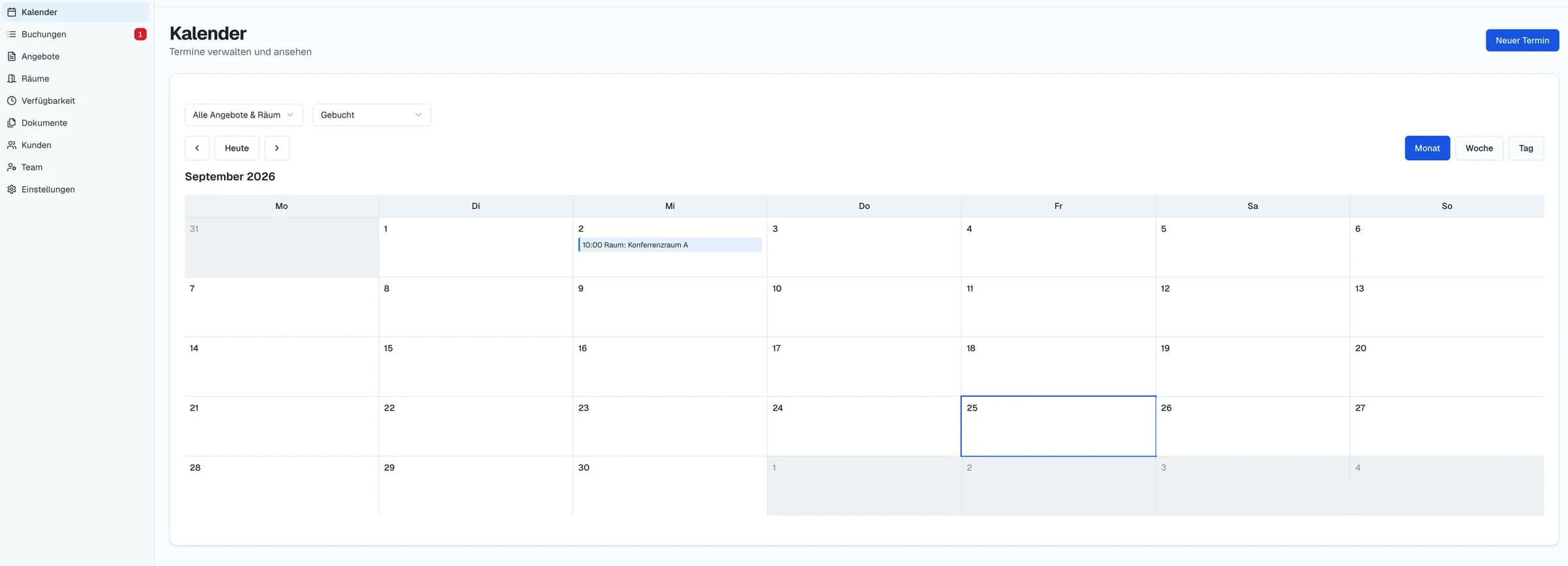This screenshot has width=1568, height=566.
Task: Open Verfügbarkeit in the sidebar
Action: pyautogui.click(x=76, y=101)
